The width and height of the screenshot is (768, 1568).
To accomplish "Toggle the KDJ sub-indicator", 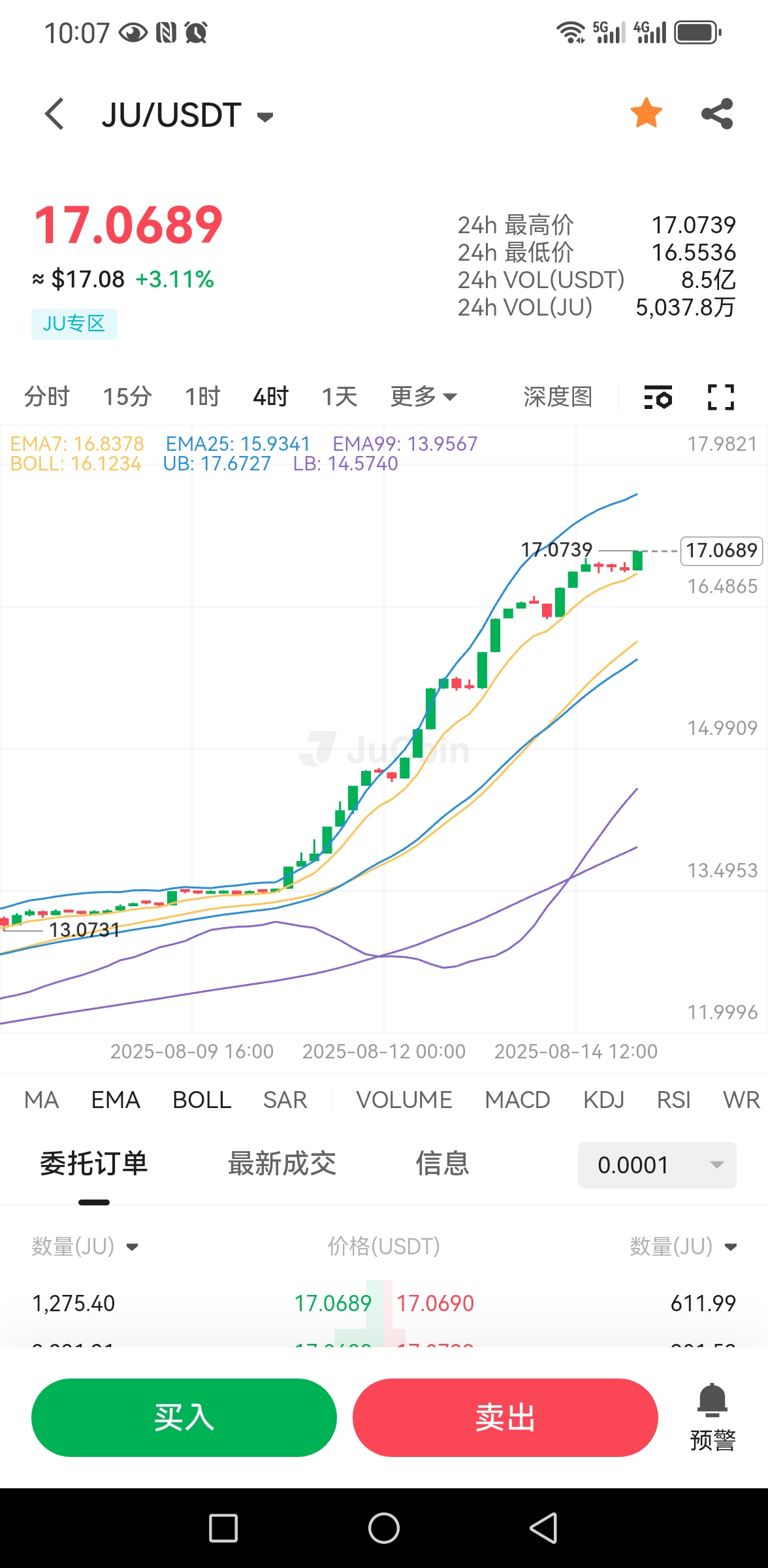I will coord(604,1100).
